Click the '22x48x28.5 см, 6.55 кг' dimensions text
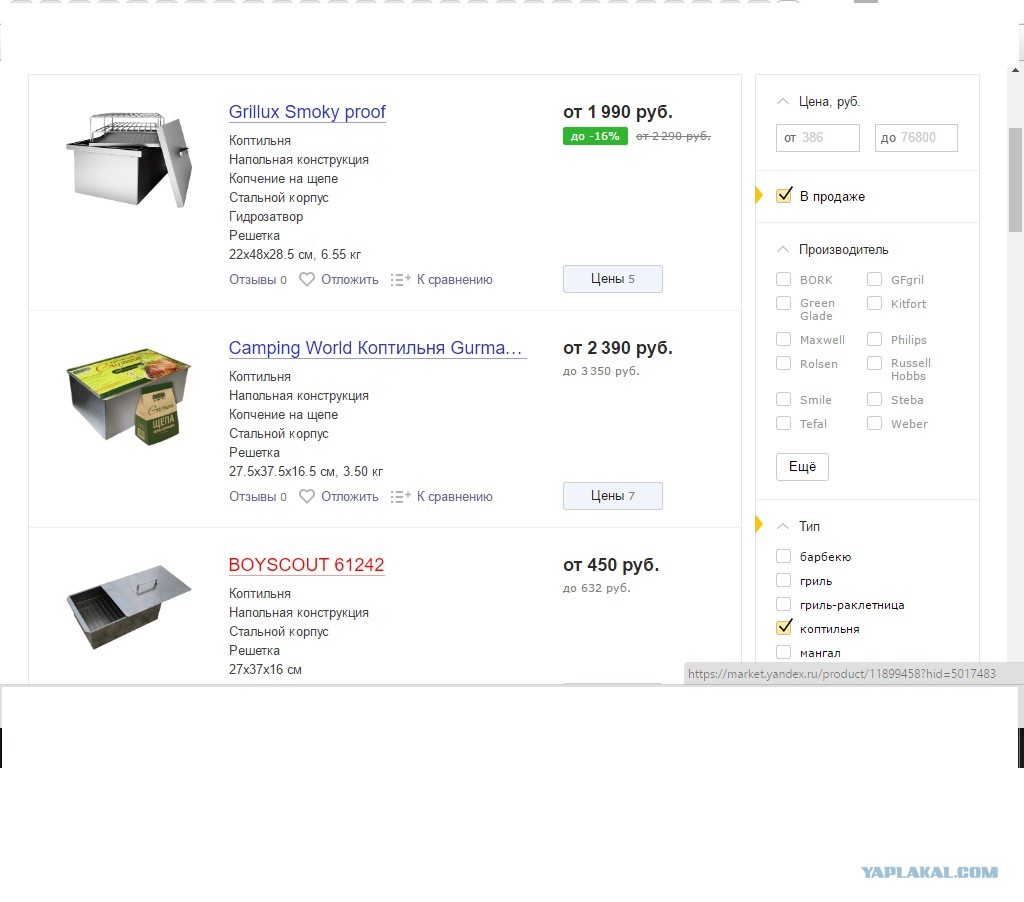Viewport: 1024px width, 902px height. 295,254
